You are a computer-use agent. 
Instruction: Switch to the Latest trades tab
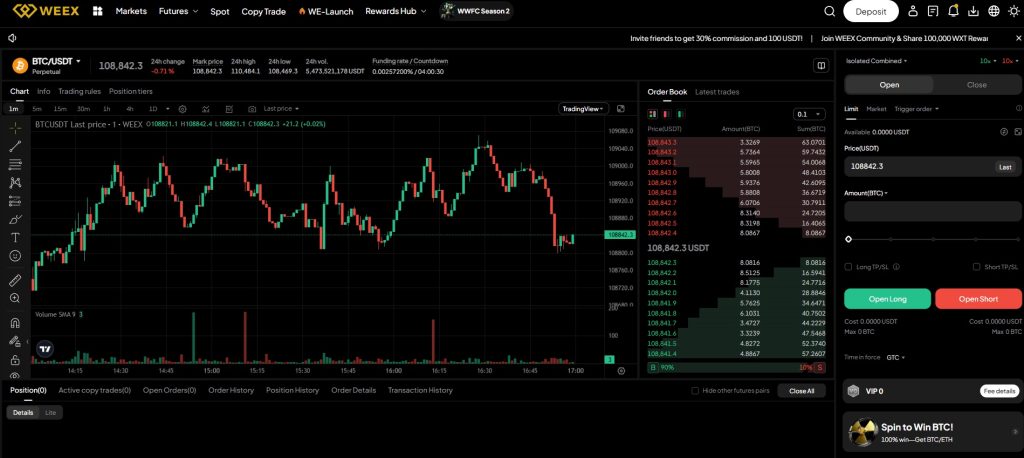point(717,92)
